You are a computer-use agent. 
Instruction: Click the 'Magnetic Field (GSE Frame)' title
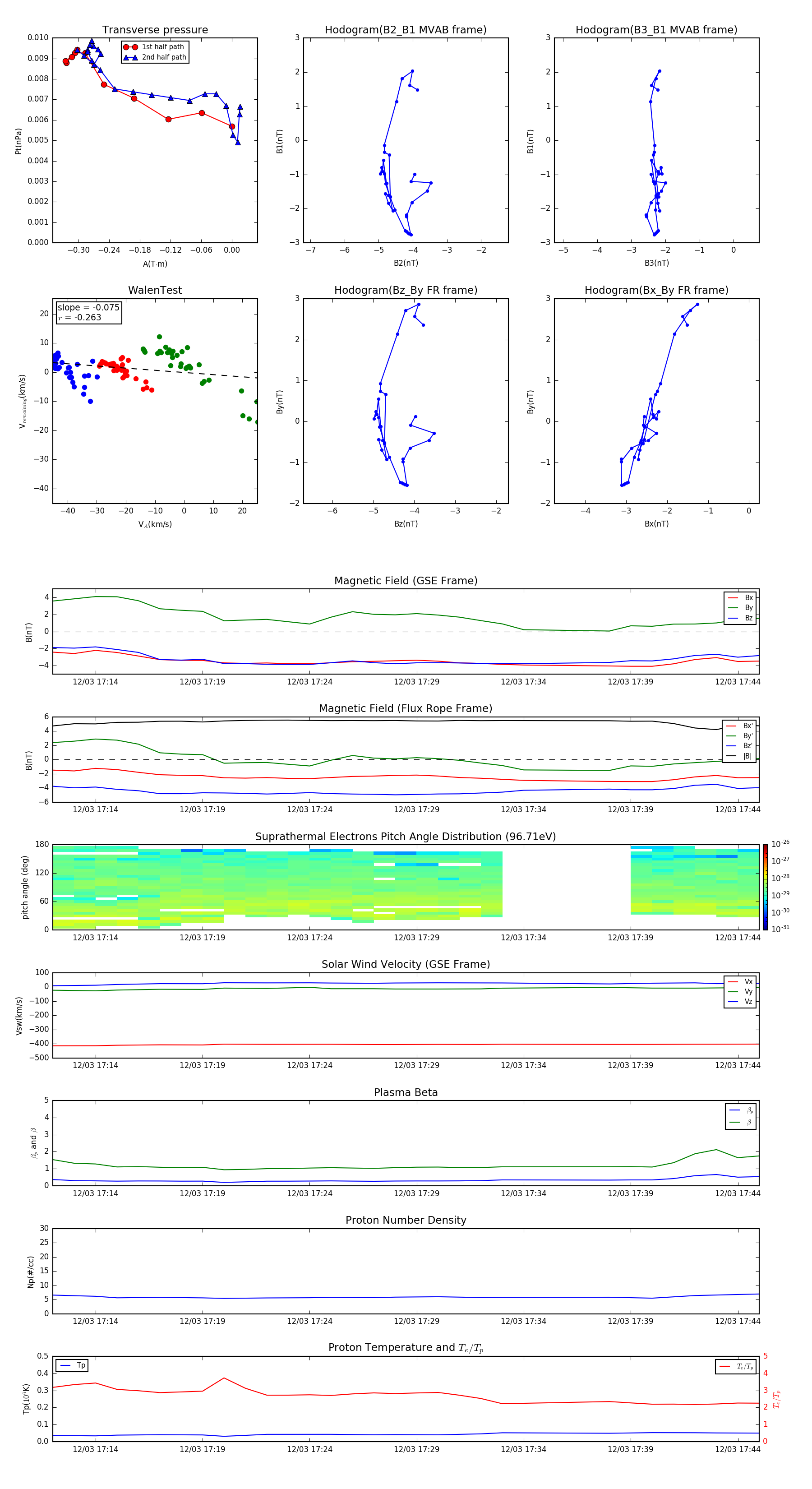click(406, 581)
